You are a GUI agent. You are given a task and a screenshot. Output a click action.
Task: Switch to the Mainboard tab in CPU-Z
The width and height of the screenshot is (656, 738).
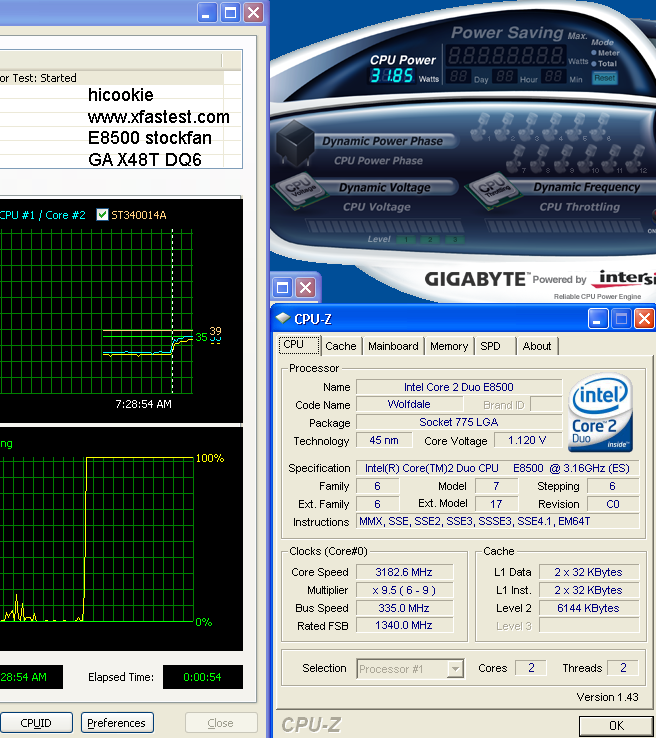[x=393, y=346]
